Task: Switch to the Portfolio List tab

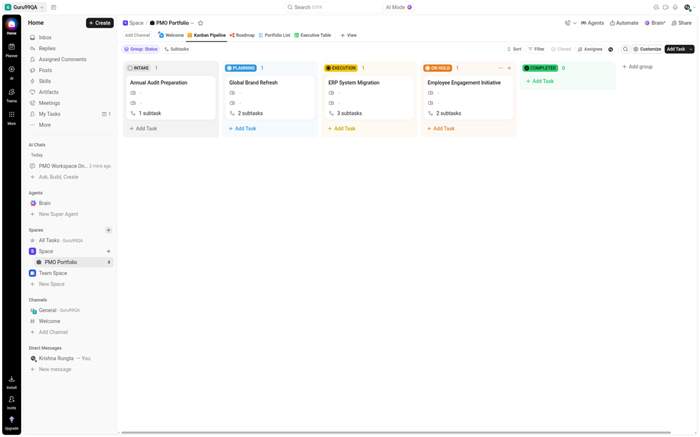Action: [x=275, y=35]
